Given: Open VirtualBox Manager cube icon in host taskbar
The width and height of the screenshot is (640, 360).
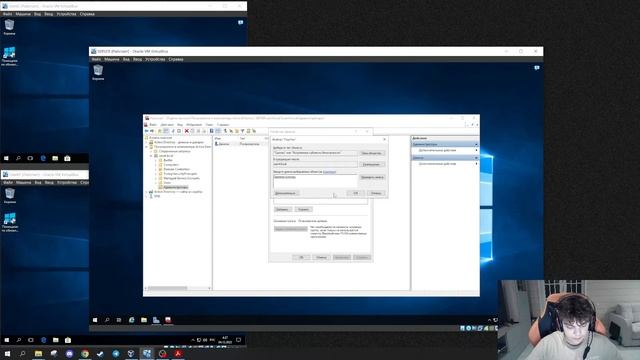Looking at the screenshot, I should click(x=131, y=353).
